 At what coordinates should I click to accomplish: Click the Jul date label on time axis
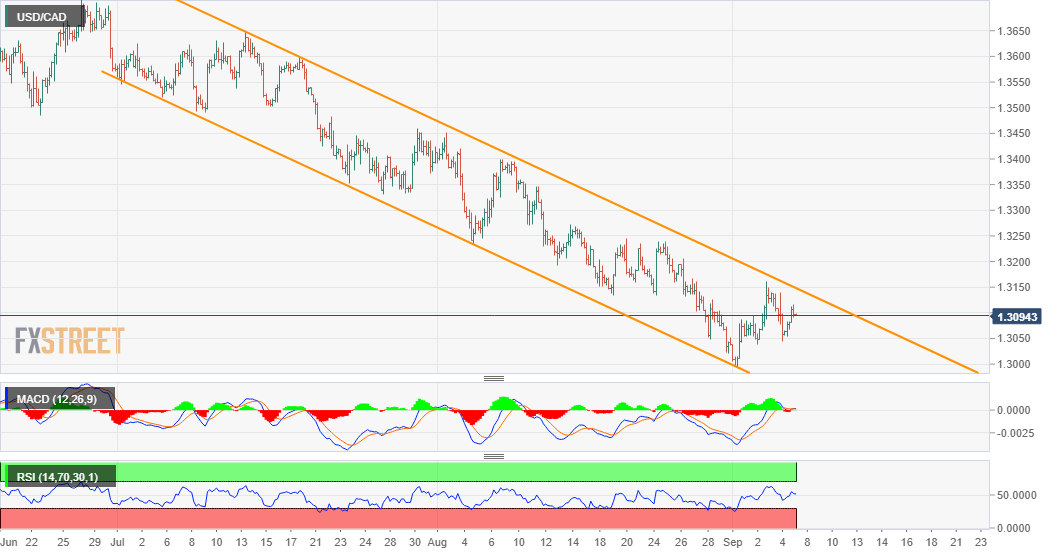116,542
